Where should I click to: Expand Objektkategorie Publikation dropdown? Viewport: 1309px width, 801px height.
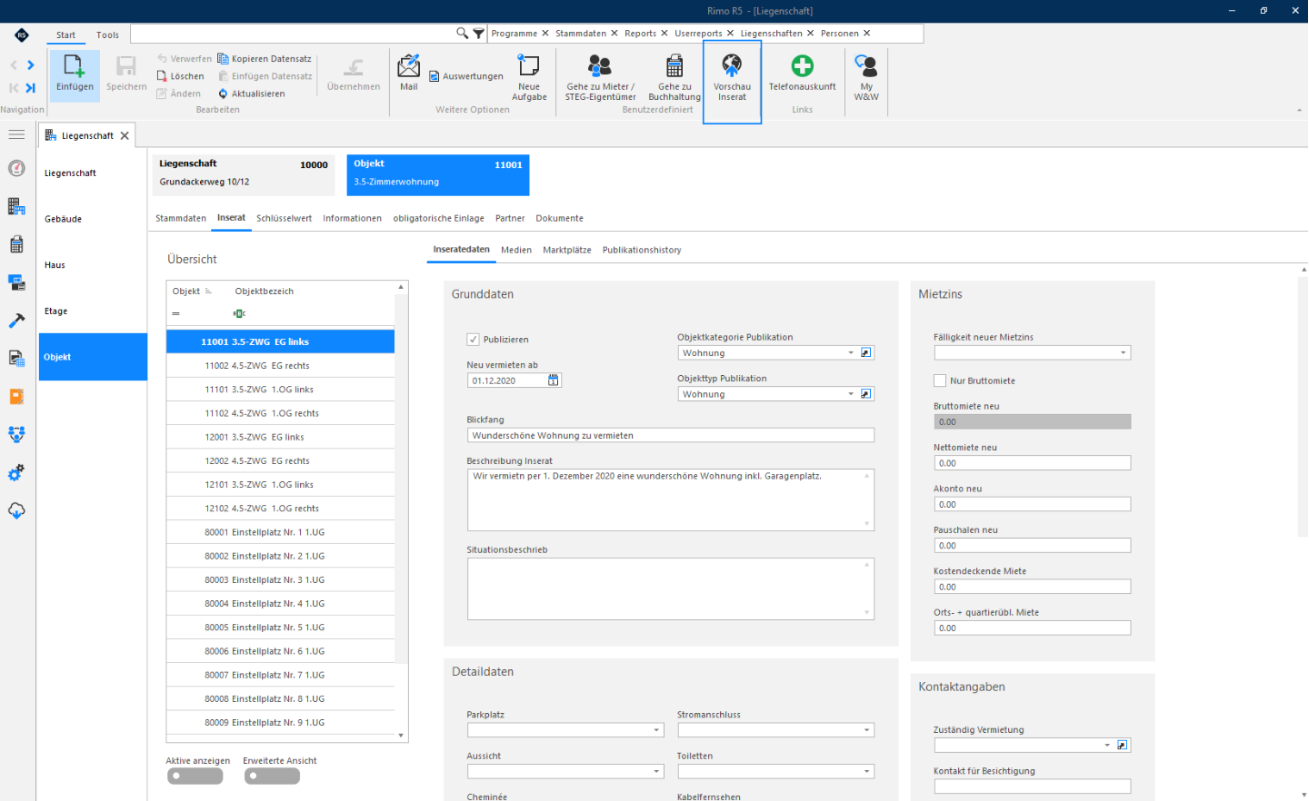[851, 353]
